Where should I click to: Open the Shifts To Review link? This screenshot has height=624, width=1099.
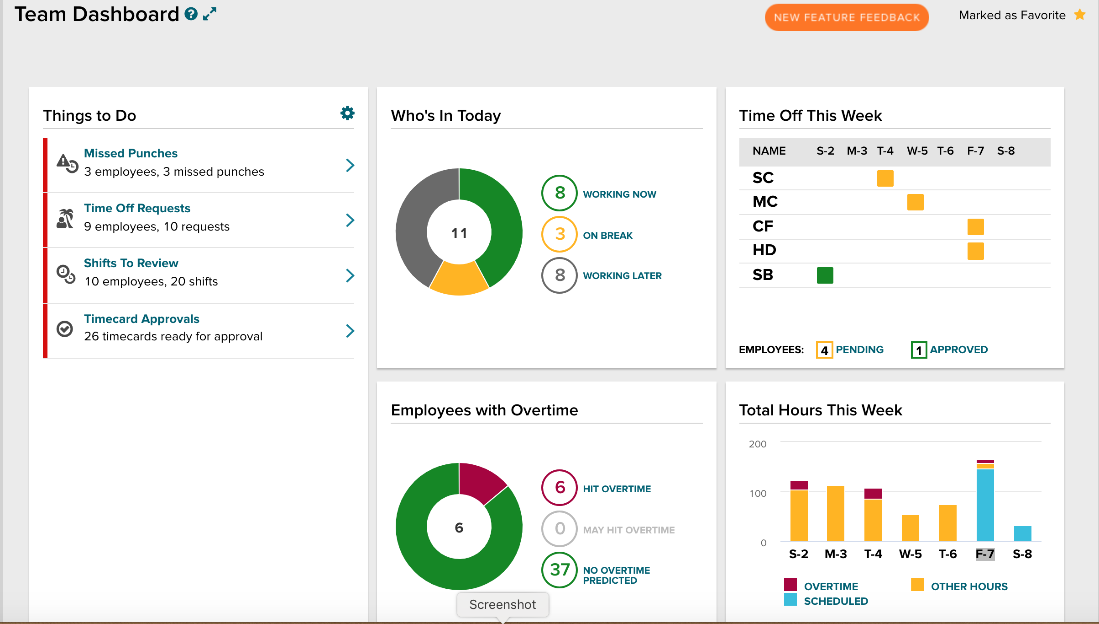tap(131, 263)
